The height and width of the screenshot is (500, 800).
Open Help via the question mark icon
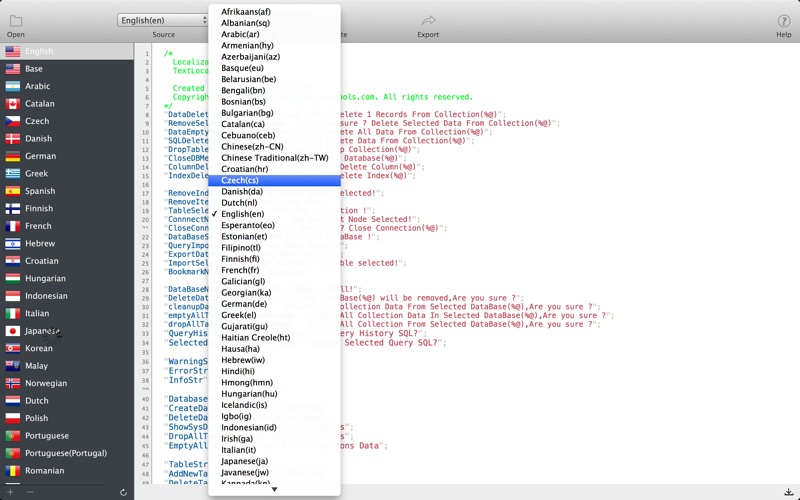[x=784, y=20]
